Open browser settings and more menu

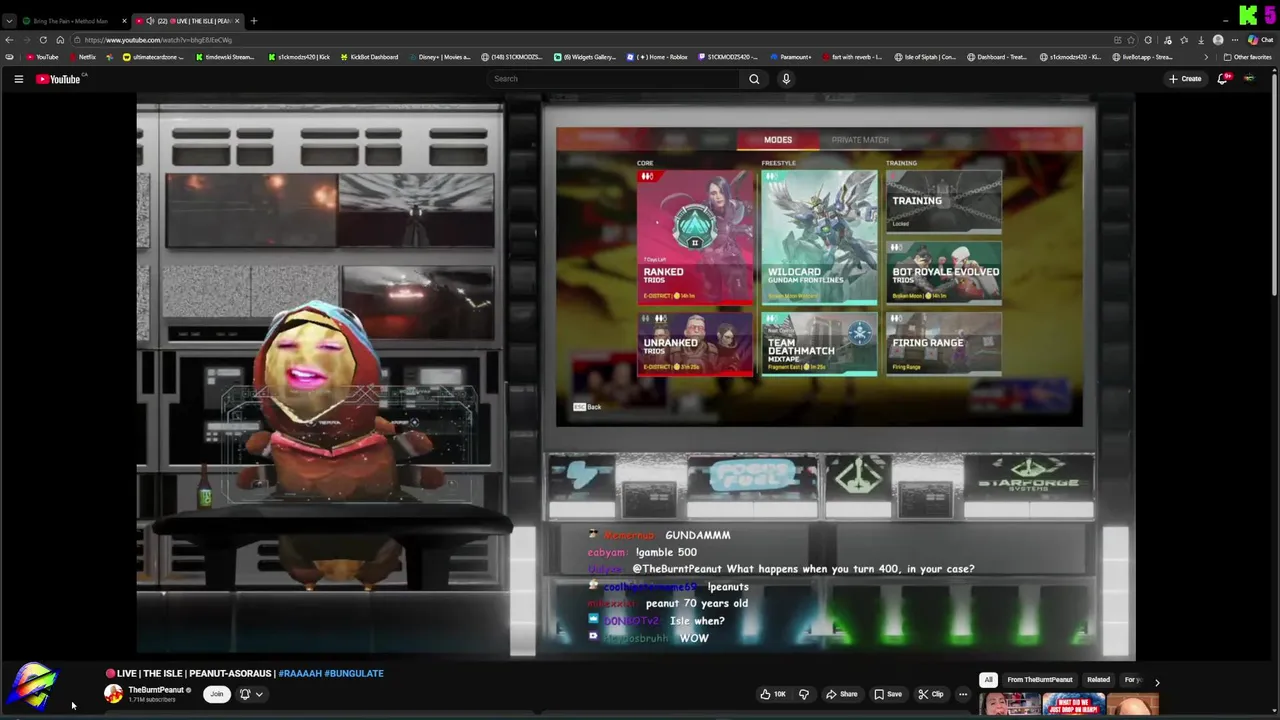coord(1235,40)
